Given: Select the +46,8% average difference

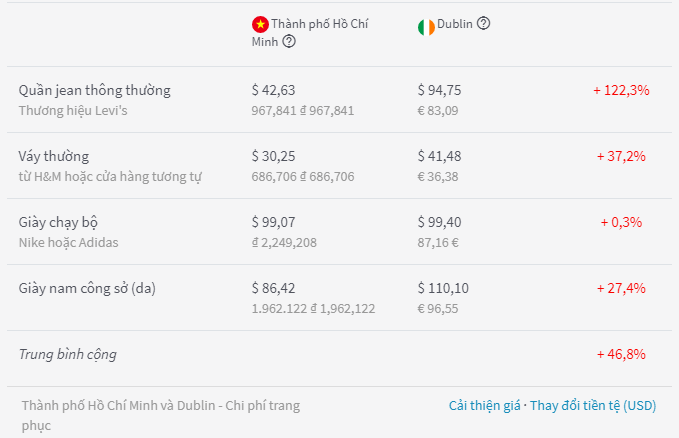Looking at the screenshot, I should [x=621, y=354].
